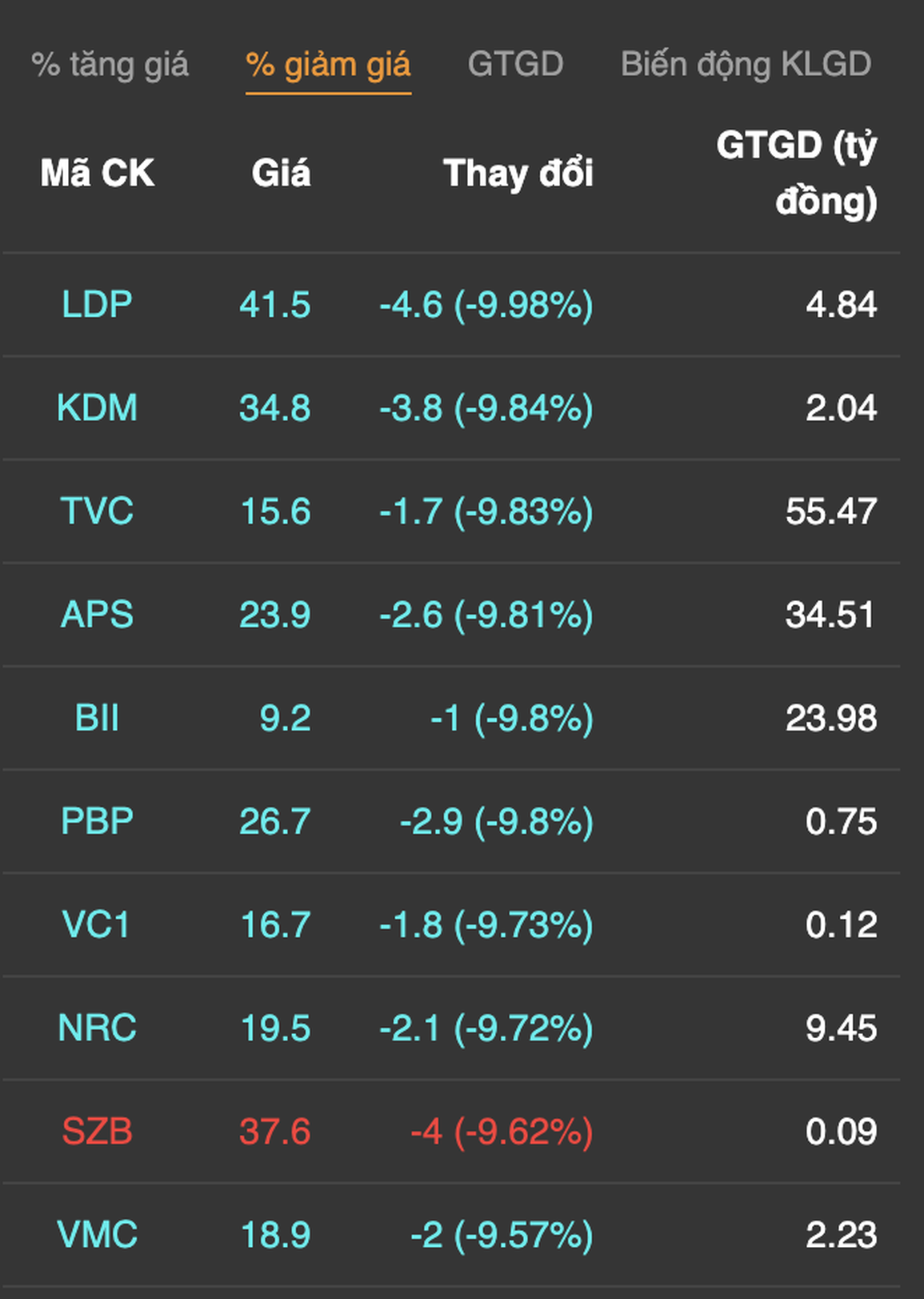
Task: Open the LDP stock ticker
Action: pyautogui.click(x=97, y=305)
